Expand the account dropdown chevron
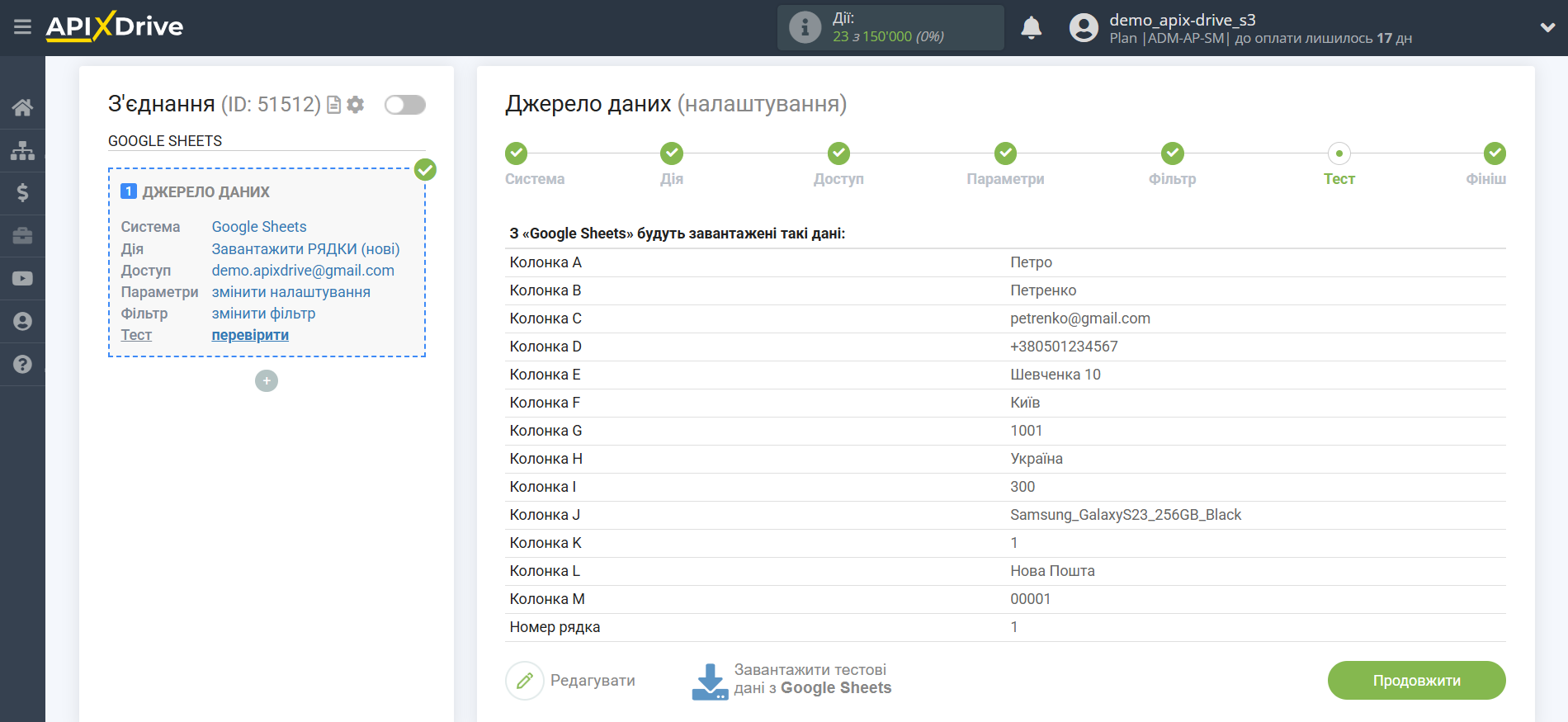 [x=1547, y=27]
